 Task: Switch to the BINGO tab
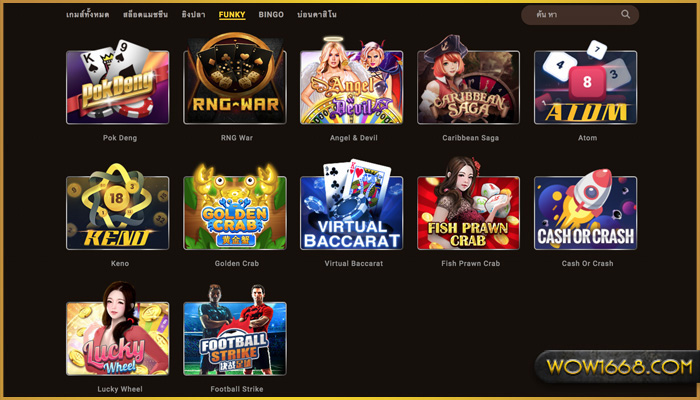pyautogui.click(x=271, y=14)
